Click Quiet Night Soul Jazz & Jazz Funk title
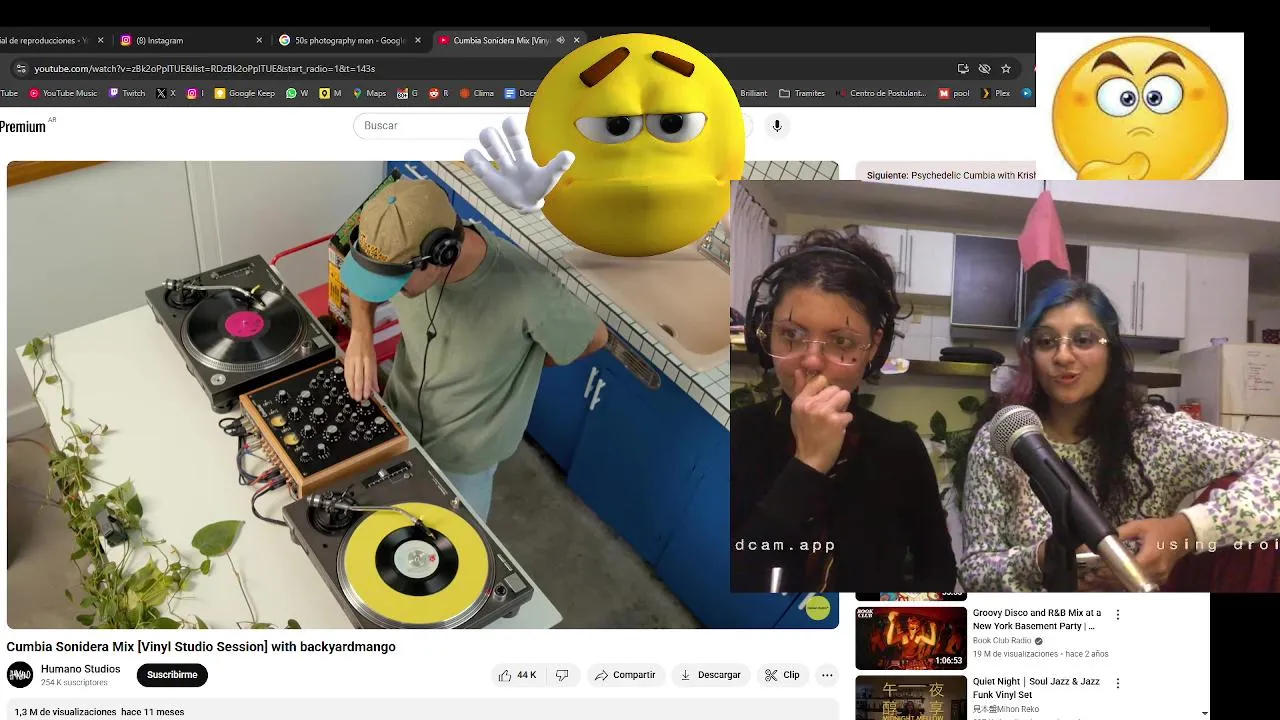 point(1036,688)
